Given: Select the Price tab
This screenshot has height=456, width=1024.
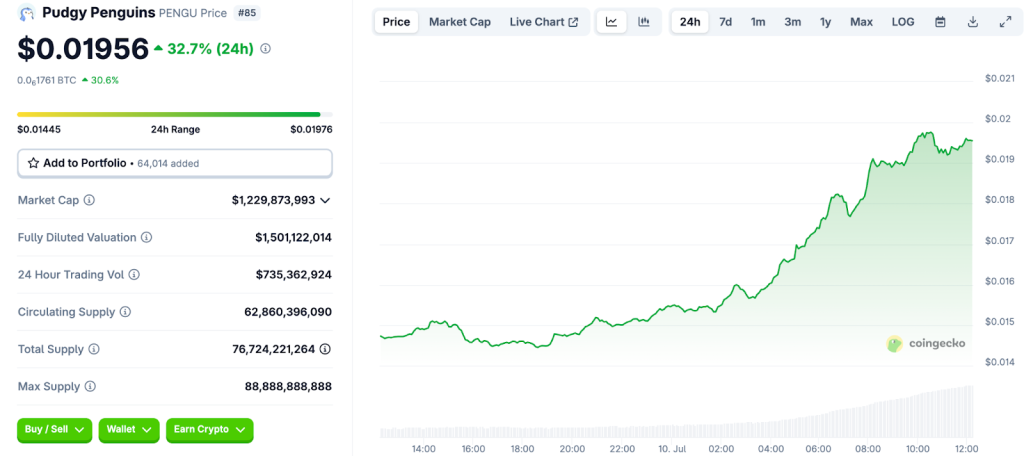Looking at the screenshot, I should pos(396,22).
